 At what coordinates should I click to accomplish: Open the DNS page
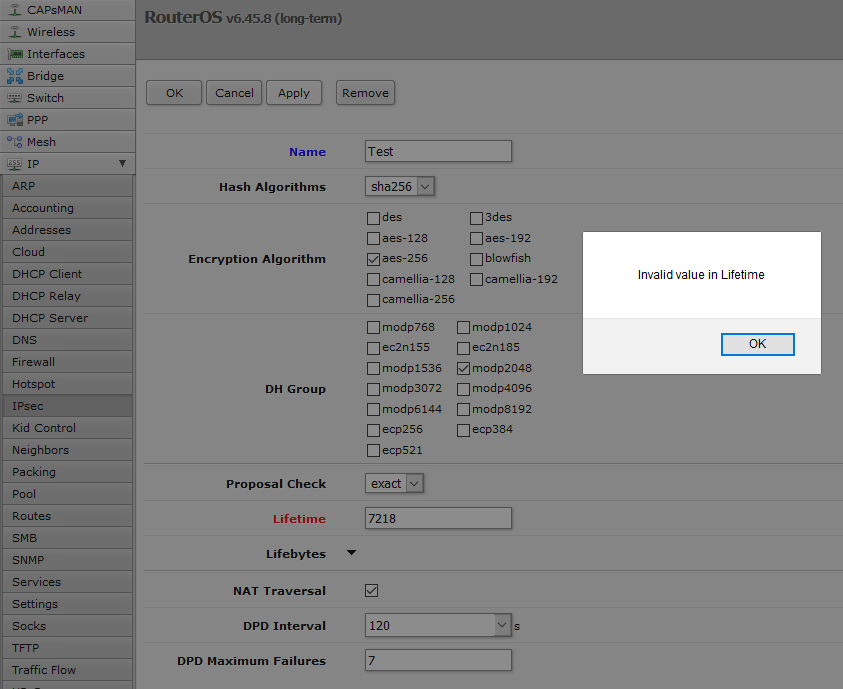click(67, 340)
